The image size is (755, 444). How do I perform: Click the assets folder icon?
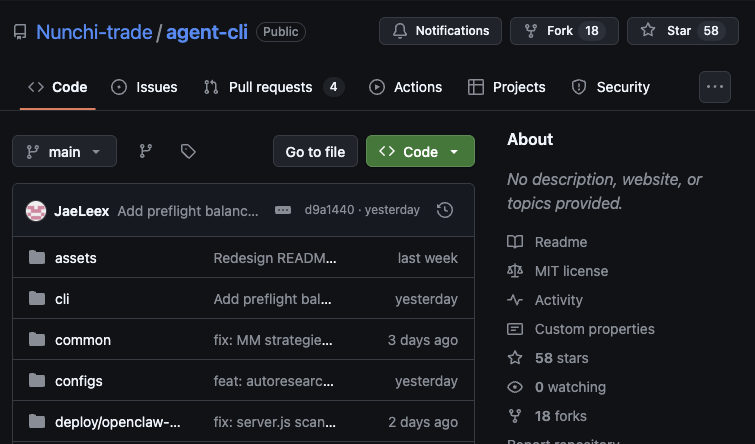[x=37, y=258]
